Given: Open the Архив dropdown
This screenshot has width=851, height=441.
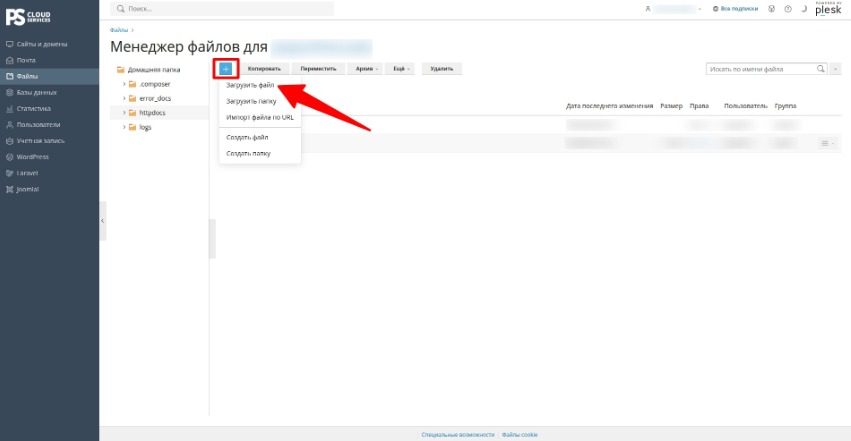Looking at the screenshot, I should tap(366, 69).
